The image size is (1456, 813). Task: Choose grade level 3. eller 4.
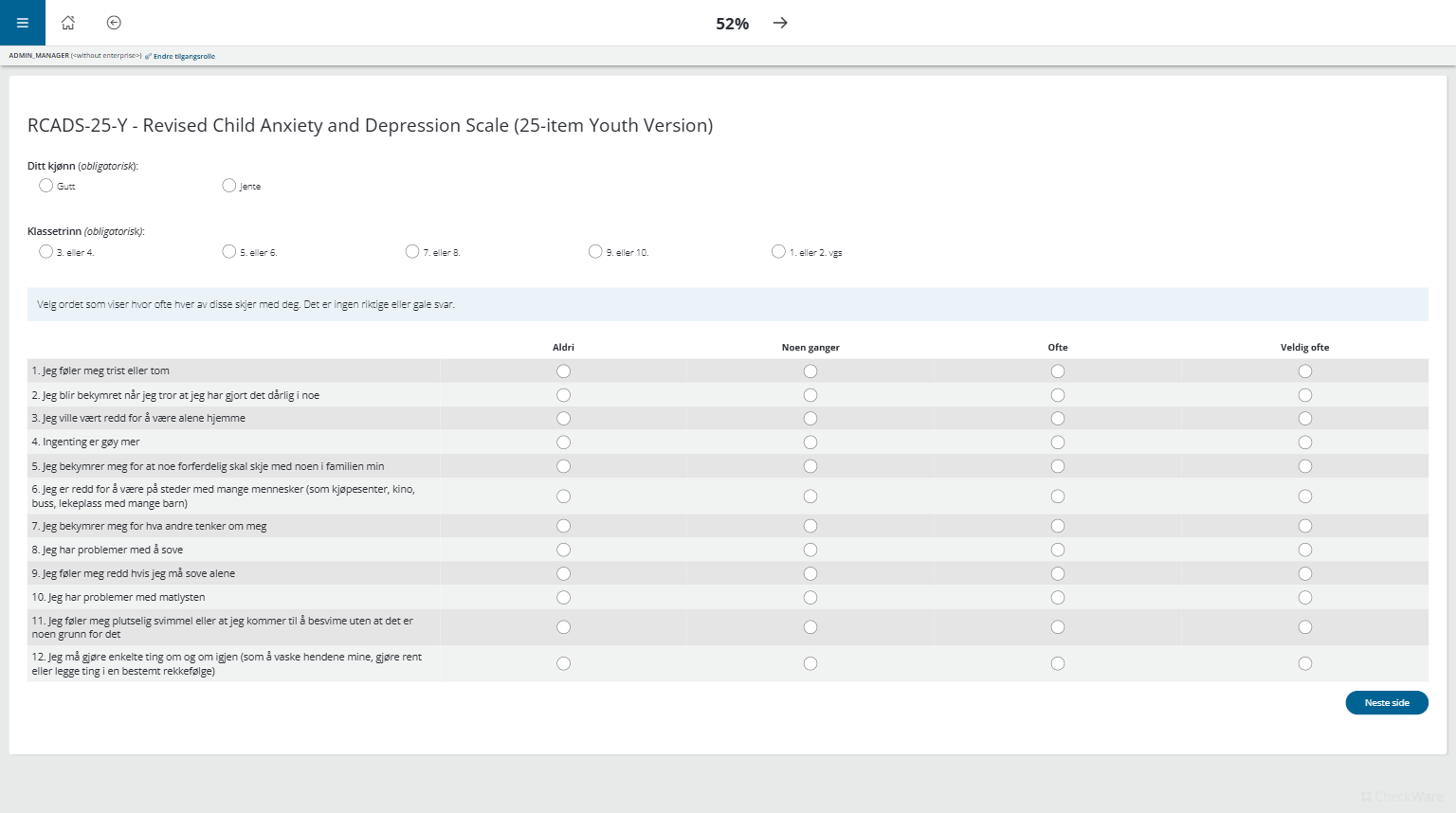click(x=45, y=252)
